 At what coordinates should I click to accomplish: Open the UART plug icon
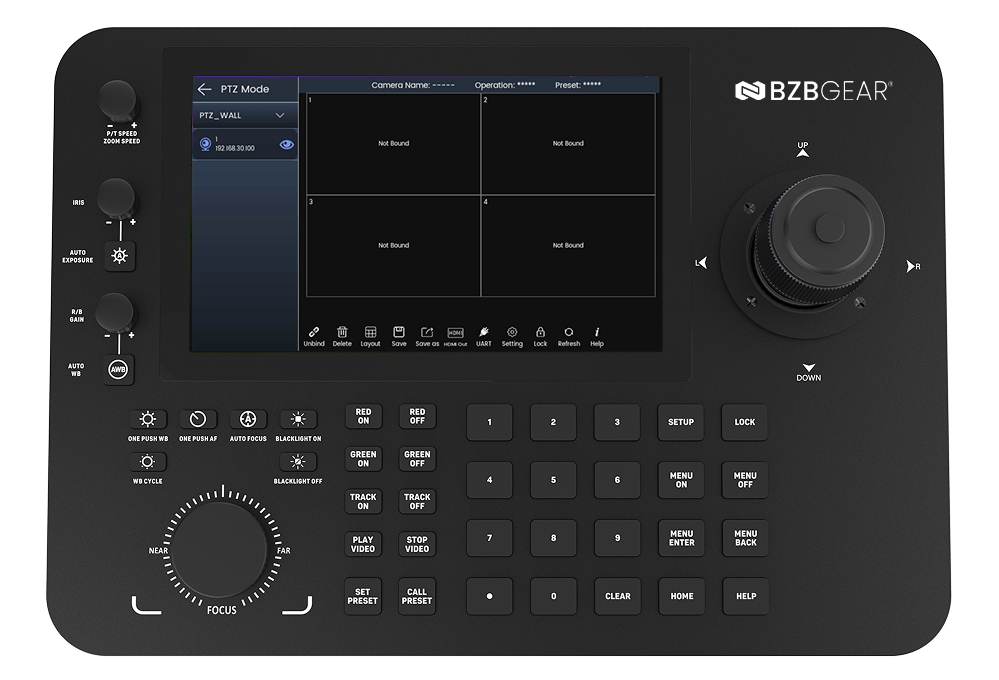point(484,332)
